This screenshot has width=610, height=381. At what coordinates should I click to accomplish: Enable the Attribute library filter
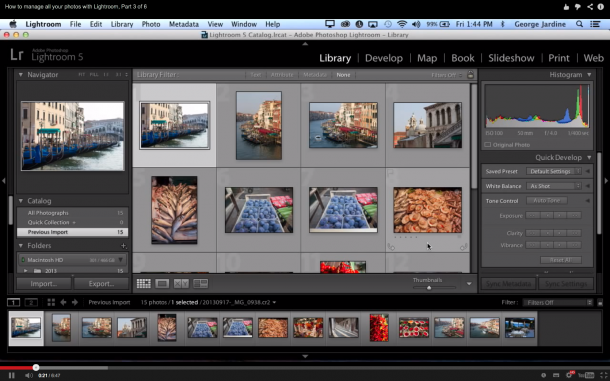282,75
